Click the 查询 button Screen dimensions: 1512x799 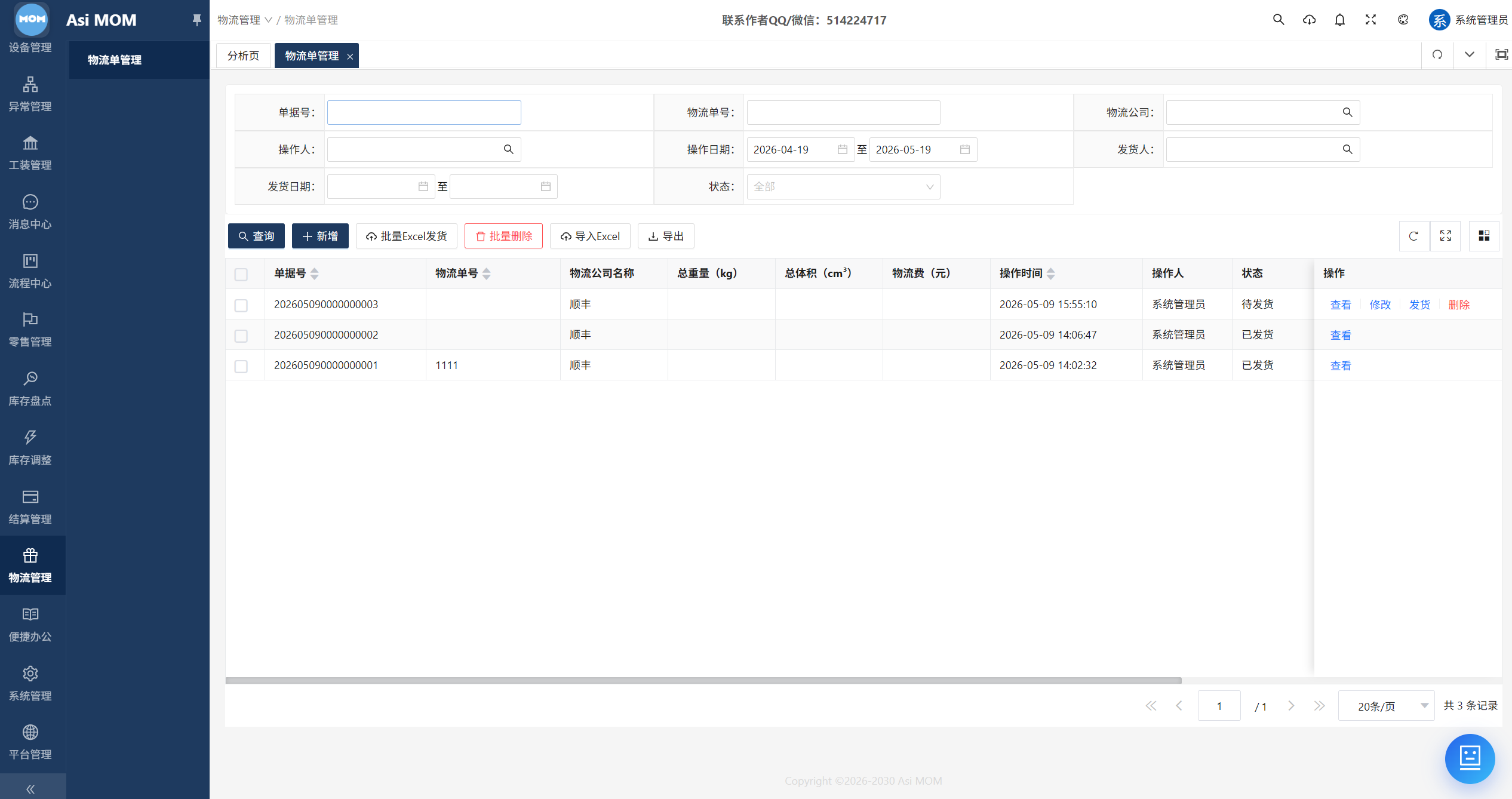click(x=256, y=236)
